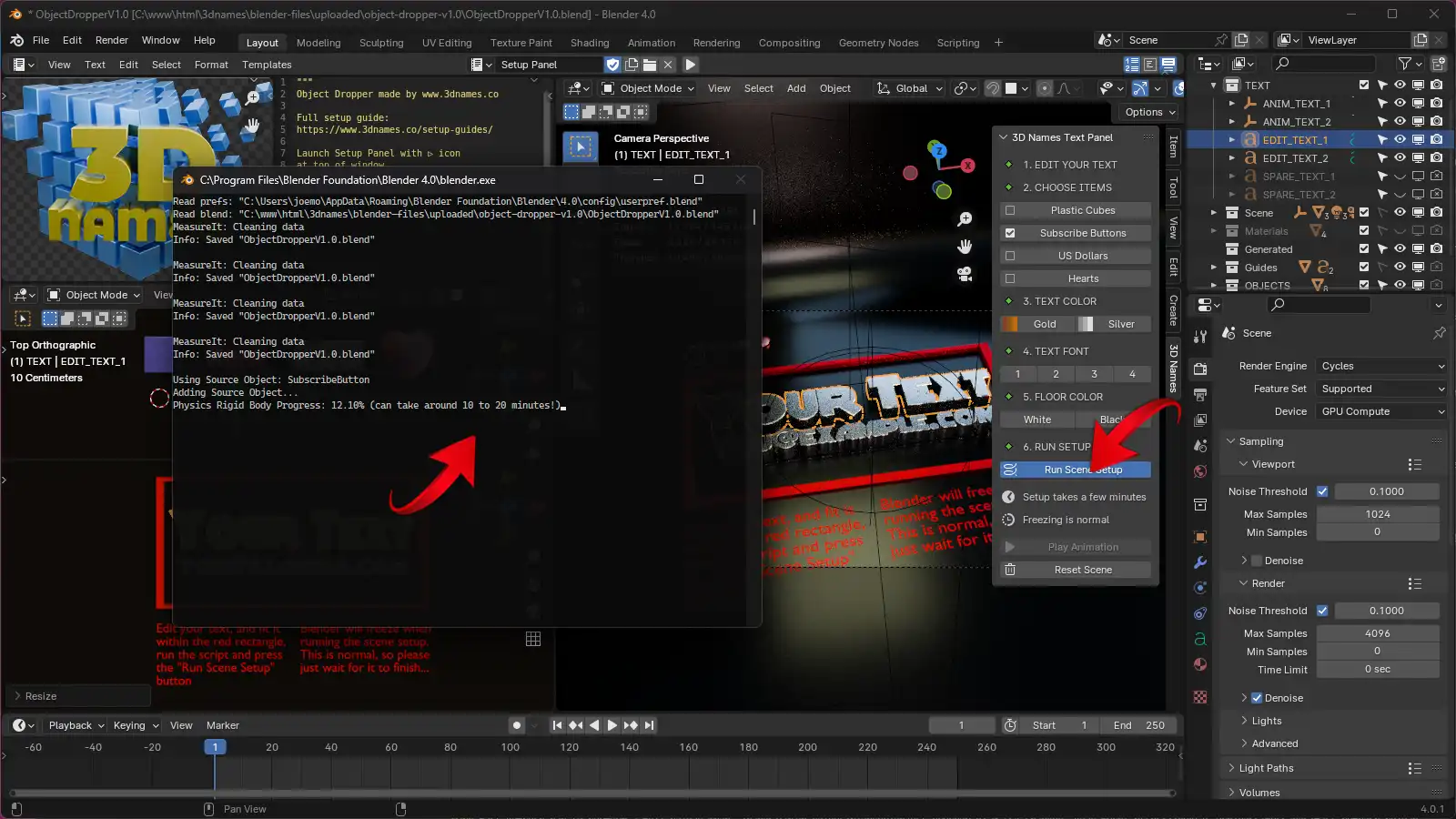The height and width of the screenshot is (819, 1456).
Task: Open the Item tab in viewport sidebar
Action: pos(1174,146)
